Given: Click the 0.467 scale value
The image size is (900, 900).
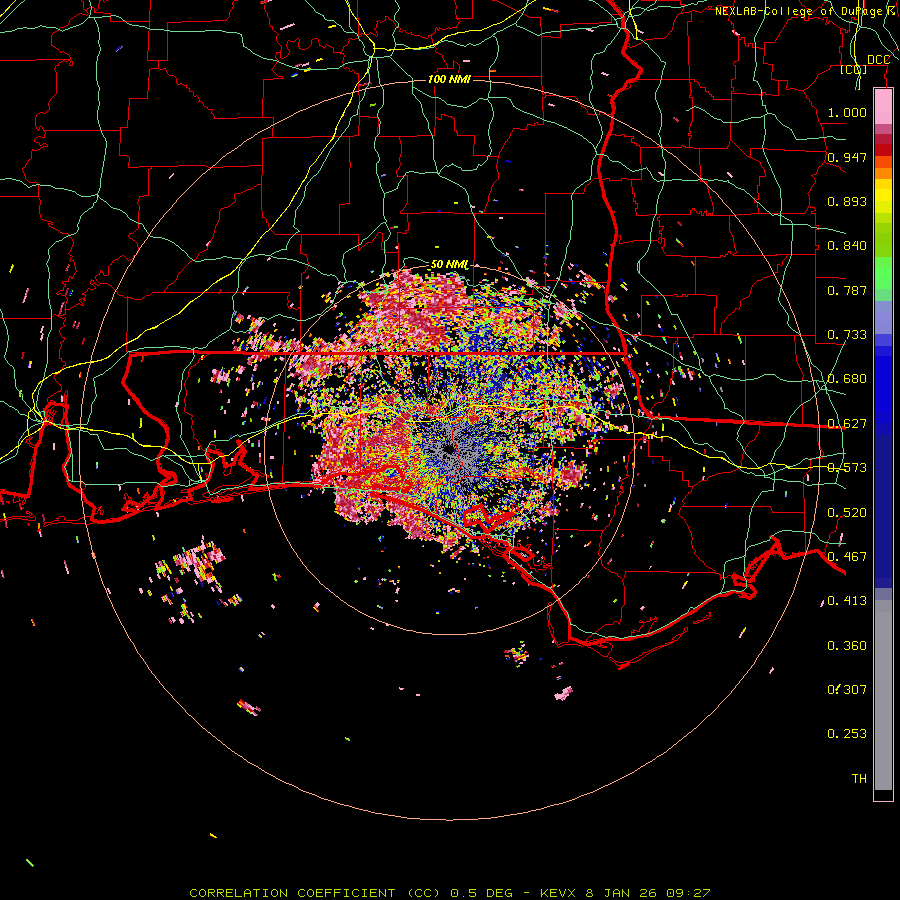Looking at the screenshot, I should 847,557.
